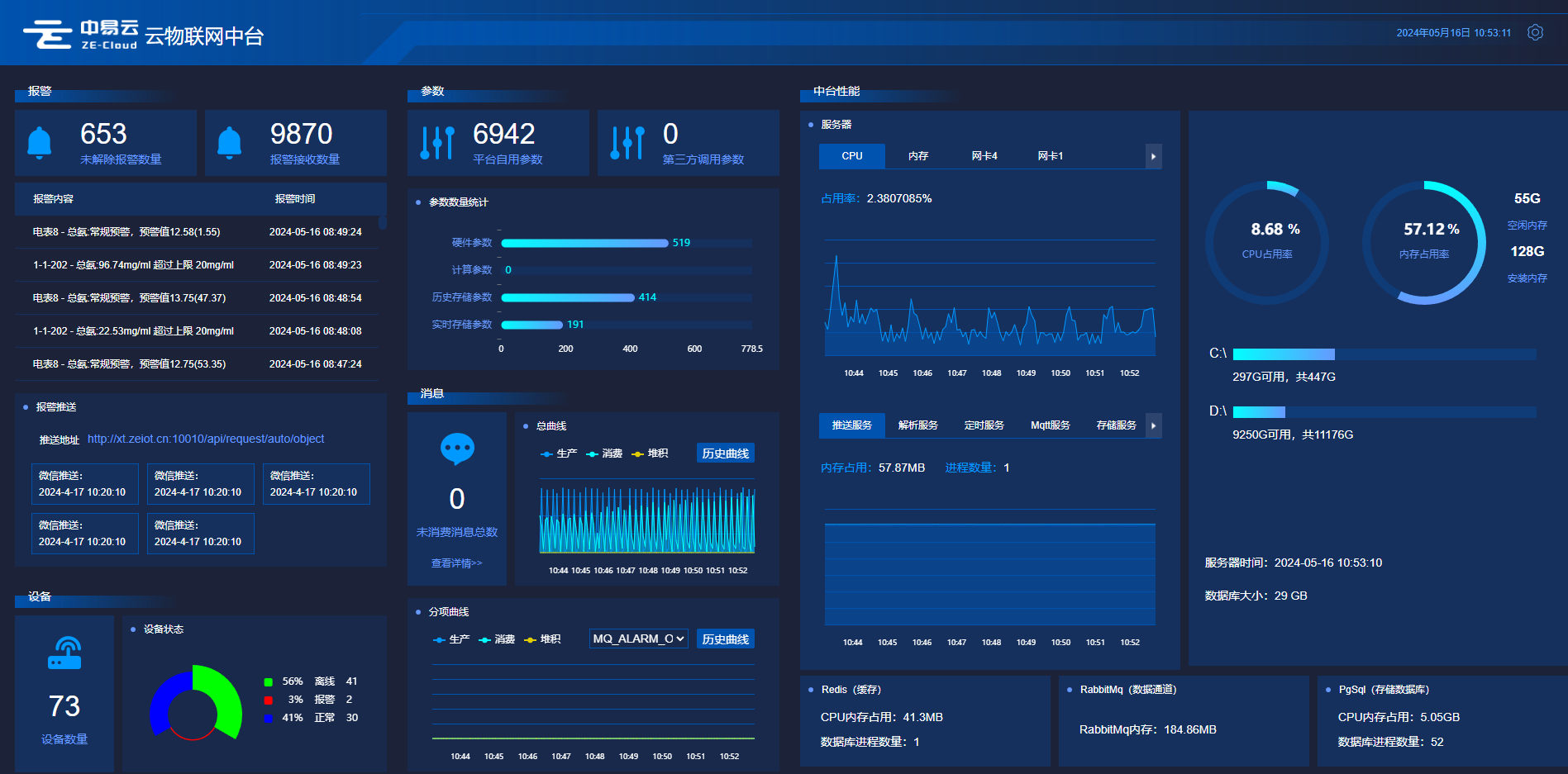The height and width of the screenshot is (774, 1568).
Task: Click the bell icon for 未解除报警数量
Action: click(40, 142)
